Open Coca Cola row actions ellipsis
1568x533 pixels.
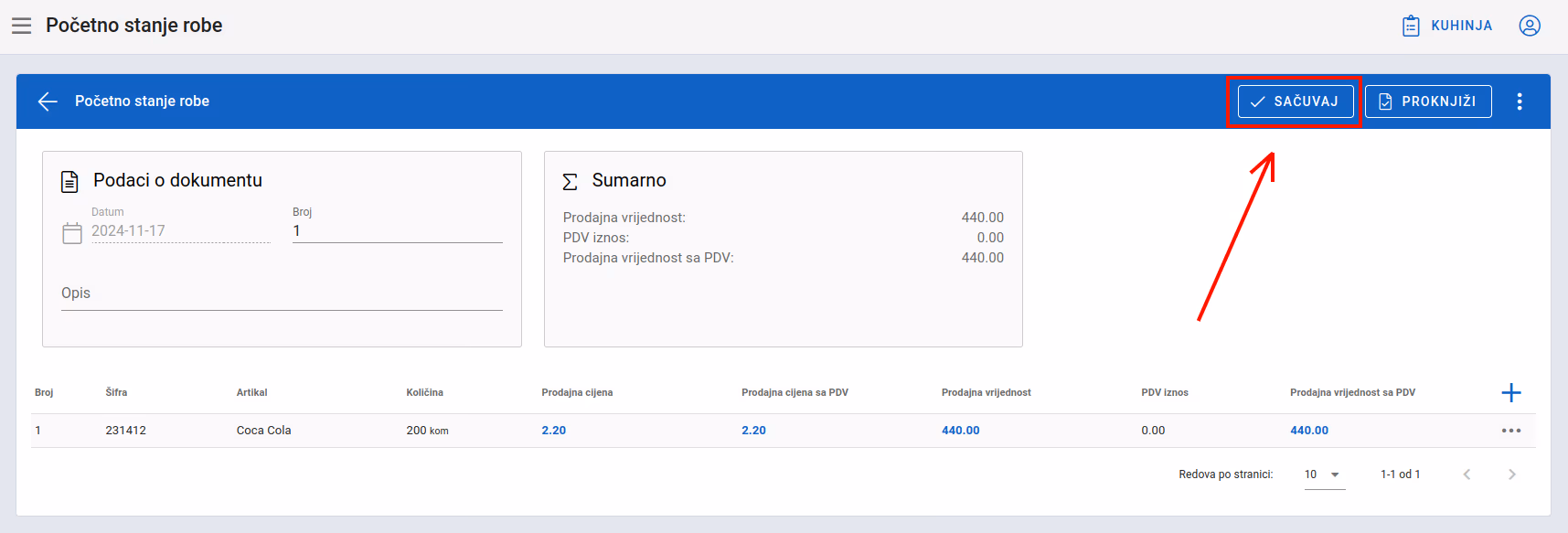tap(1511, 431)
